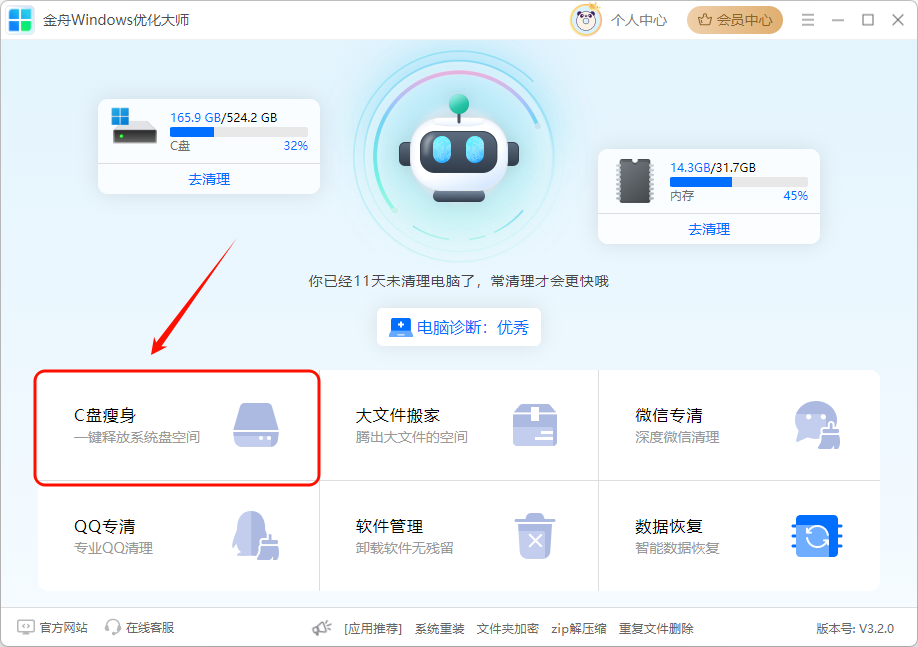Open the 系统重装 recommended app

[440, 629]
